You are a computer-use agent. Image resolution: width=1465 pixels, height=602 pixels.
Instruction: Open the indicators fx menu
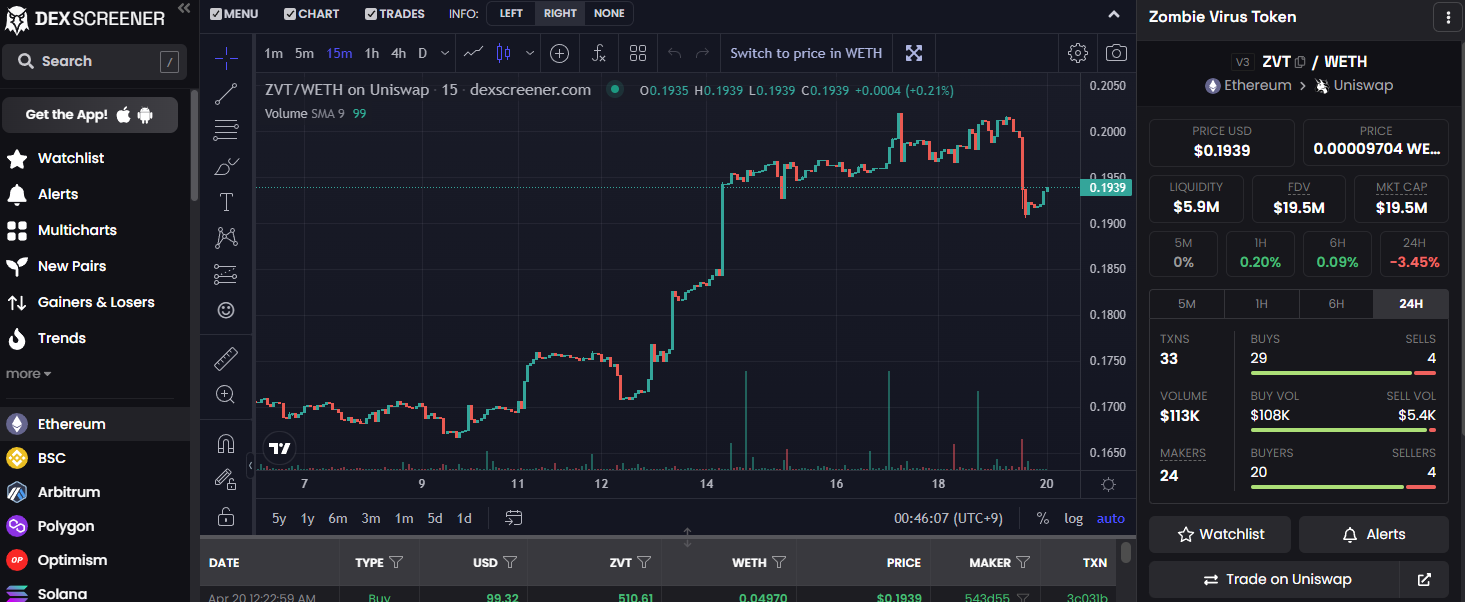click(x=598, y=53)
